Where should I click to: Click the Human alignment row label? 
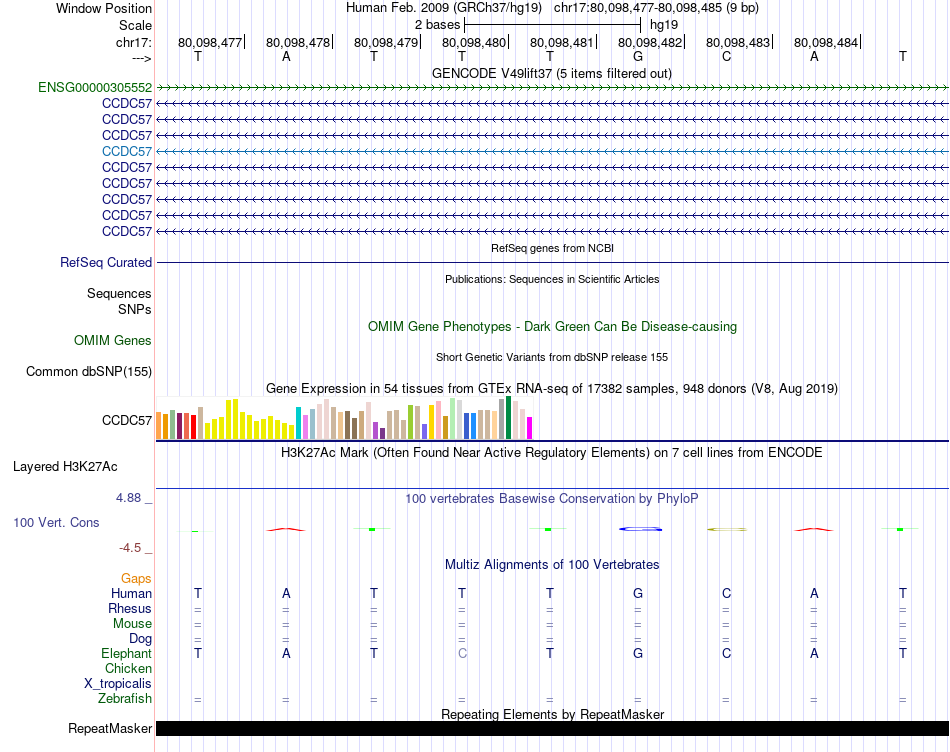tap(131, 593)
